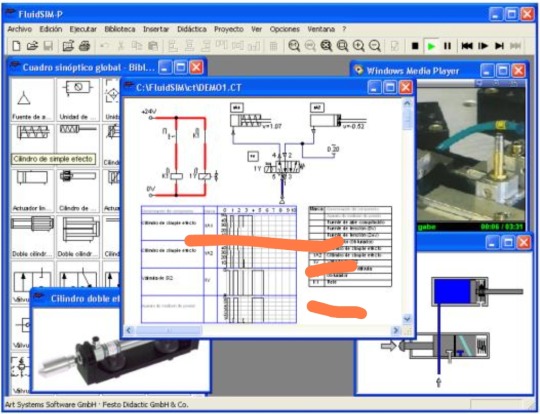540x414 pixels.
Task: Click the Copy icon in the toolbar
Action: pos(137,45)
